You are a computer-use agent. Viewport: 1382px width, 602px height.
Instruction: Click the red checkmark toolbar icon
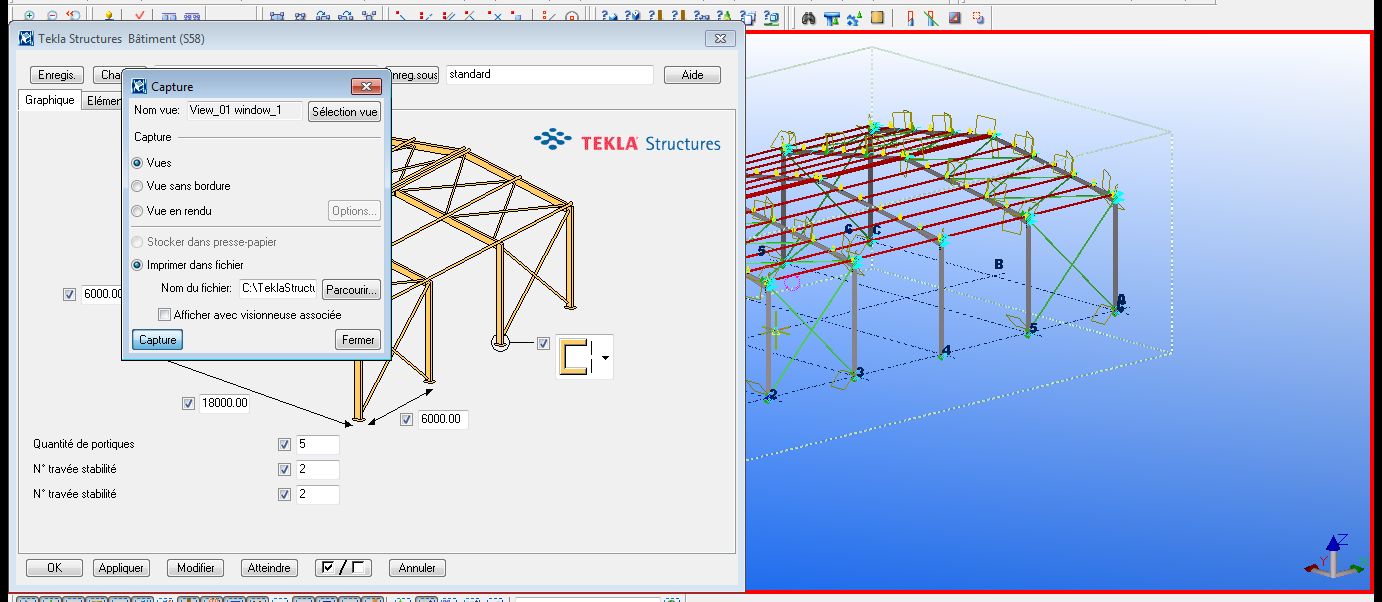[139, 16]
